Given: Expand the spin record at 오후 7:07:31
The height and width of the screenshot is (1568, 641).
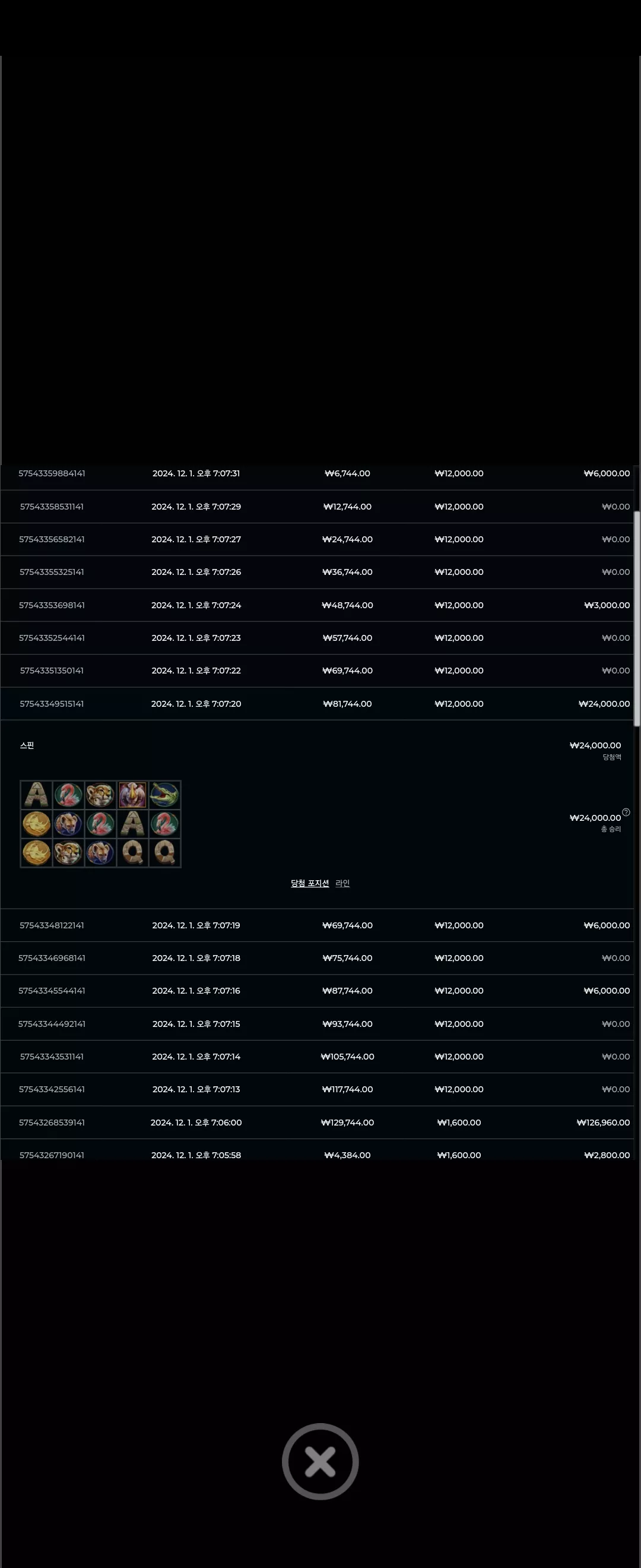Looking at the screenshot, I should click(x=317, y=473).
